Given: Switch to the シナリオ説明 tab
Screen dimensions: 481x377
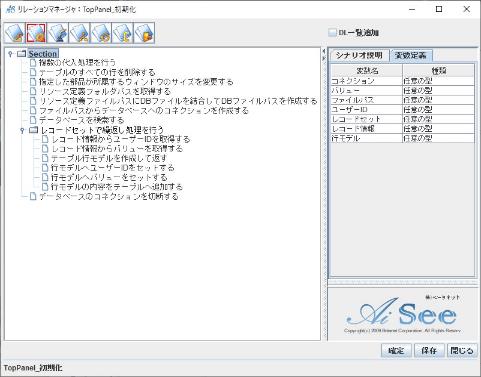Looking at the screenshot, I should [359, 55].
